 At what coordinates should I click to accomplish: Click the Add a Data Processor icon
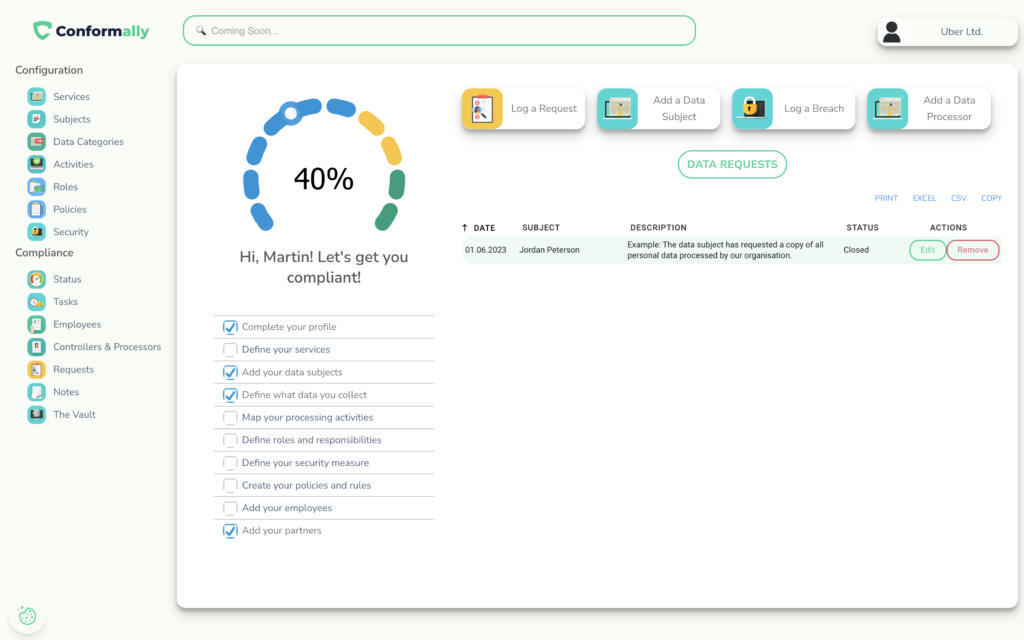[888, 108]
